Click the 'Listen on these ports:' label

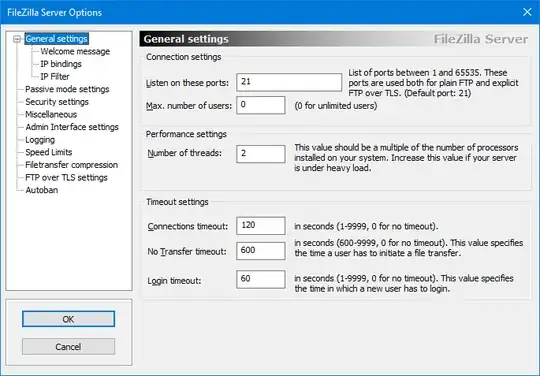(x=187, y=83)
